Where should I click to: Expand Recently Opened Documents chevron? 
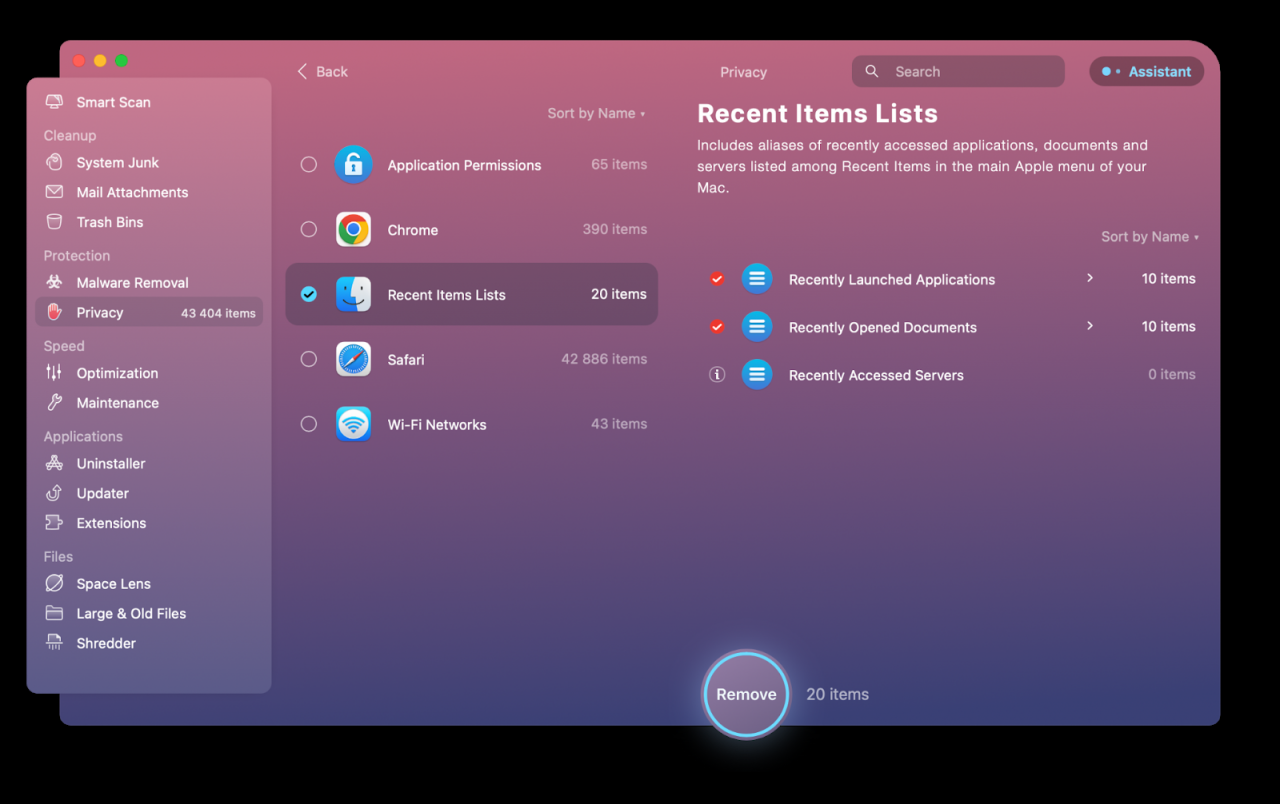[1090, 326]
